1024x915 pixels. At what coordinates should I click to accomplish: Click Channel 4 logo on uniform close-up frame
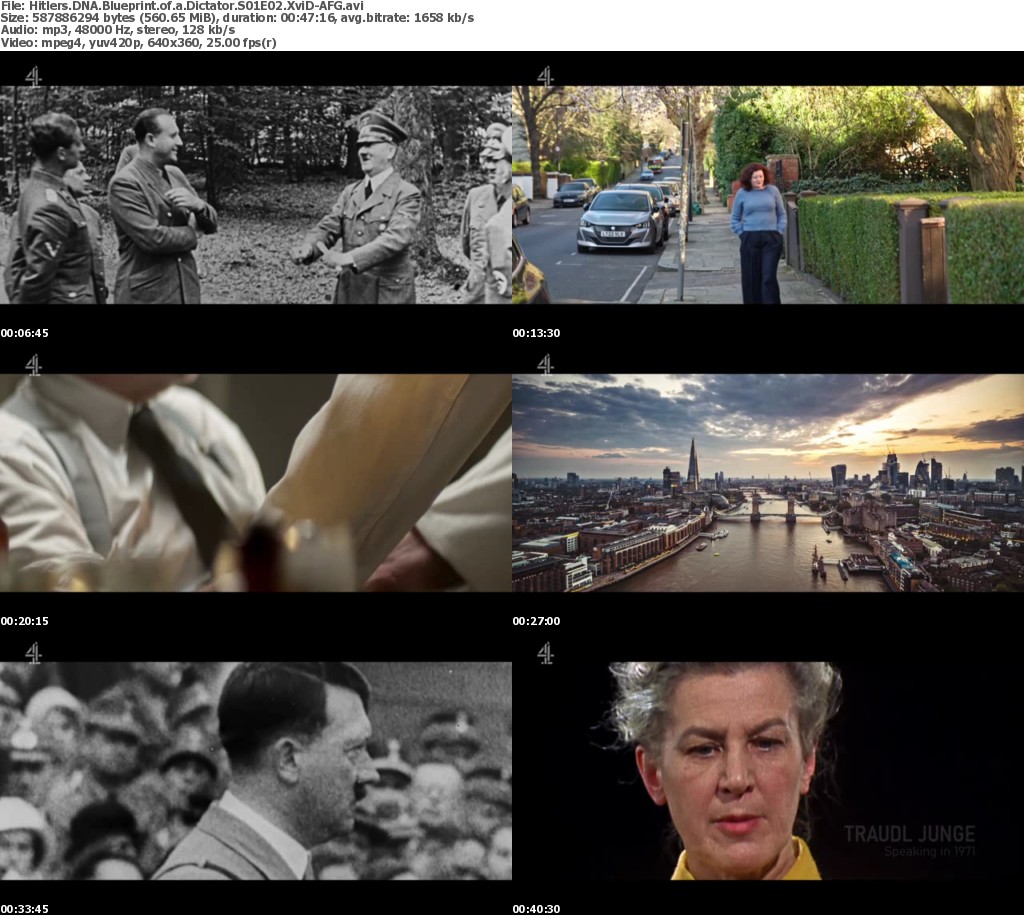pyautogui.click(x=33, y=365)
